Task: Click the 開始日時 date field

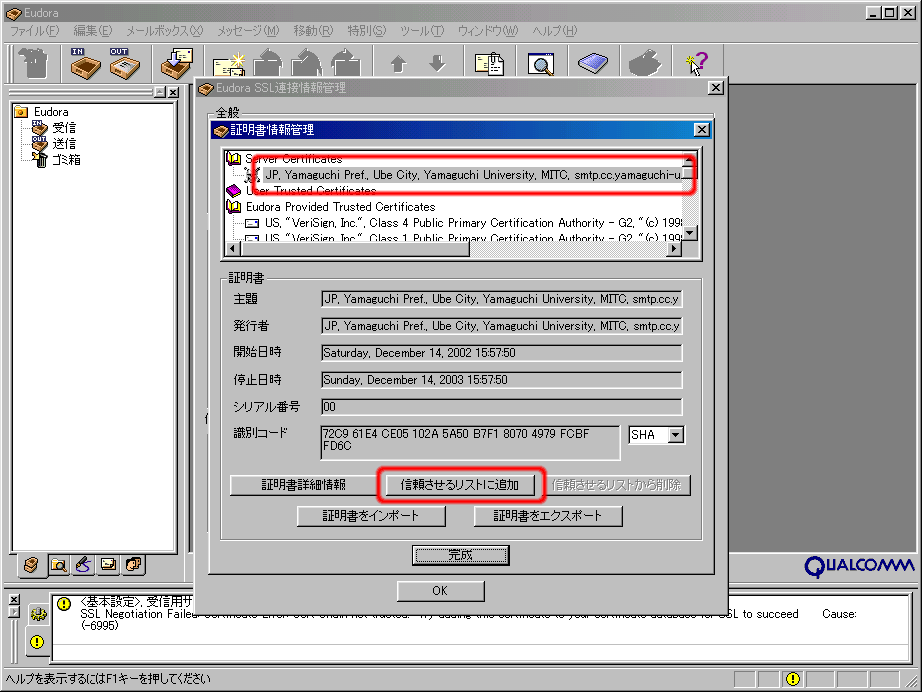Action: pos(502,353)
